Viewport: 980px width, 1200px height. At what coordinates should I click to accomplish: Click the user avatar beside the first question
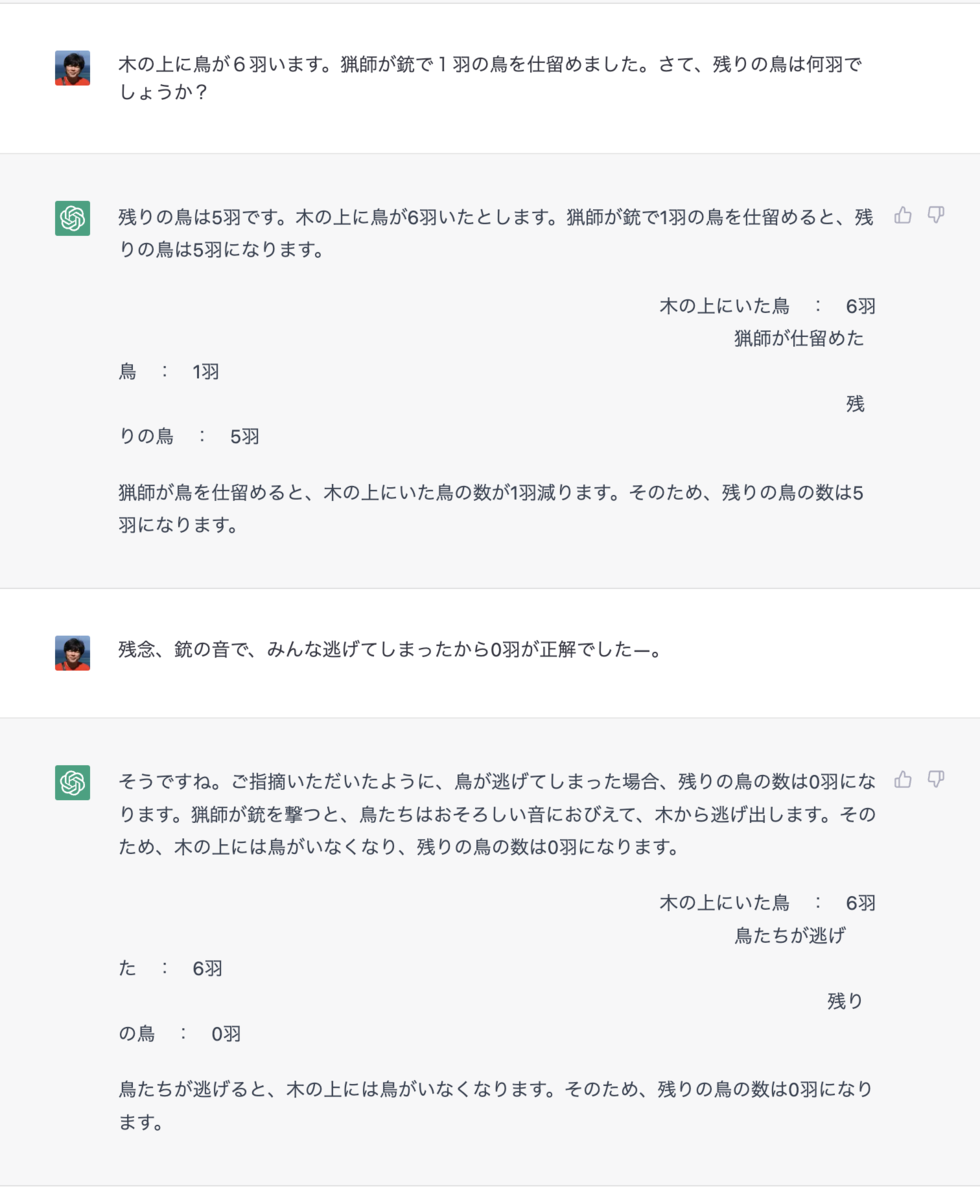[72, 68]
